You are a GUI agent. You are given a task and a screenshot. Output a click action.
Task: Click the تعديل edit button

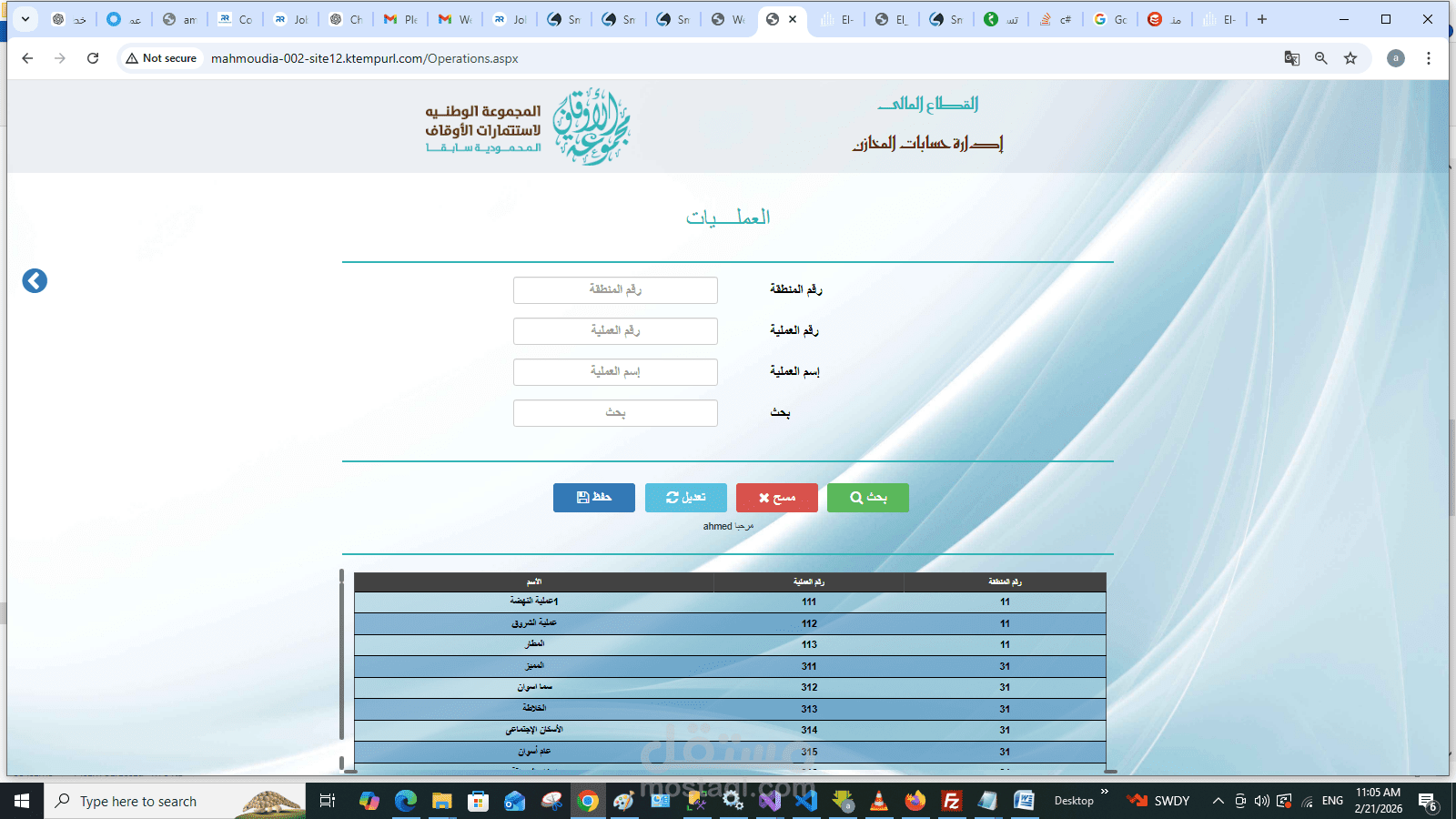click(686, 498)
